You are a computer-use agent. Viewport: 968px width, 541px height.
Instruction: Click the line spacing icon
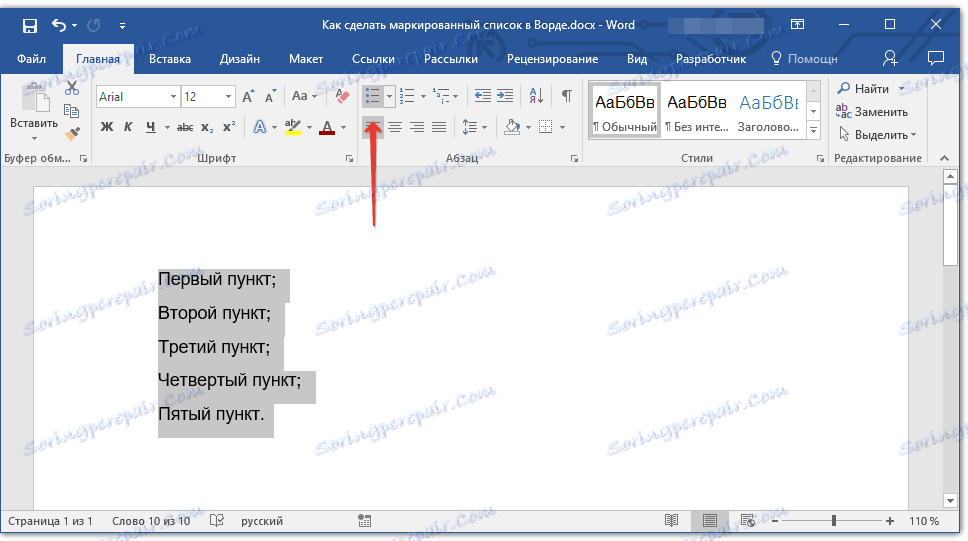point(470,127)
